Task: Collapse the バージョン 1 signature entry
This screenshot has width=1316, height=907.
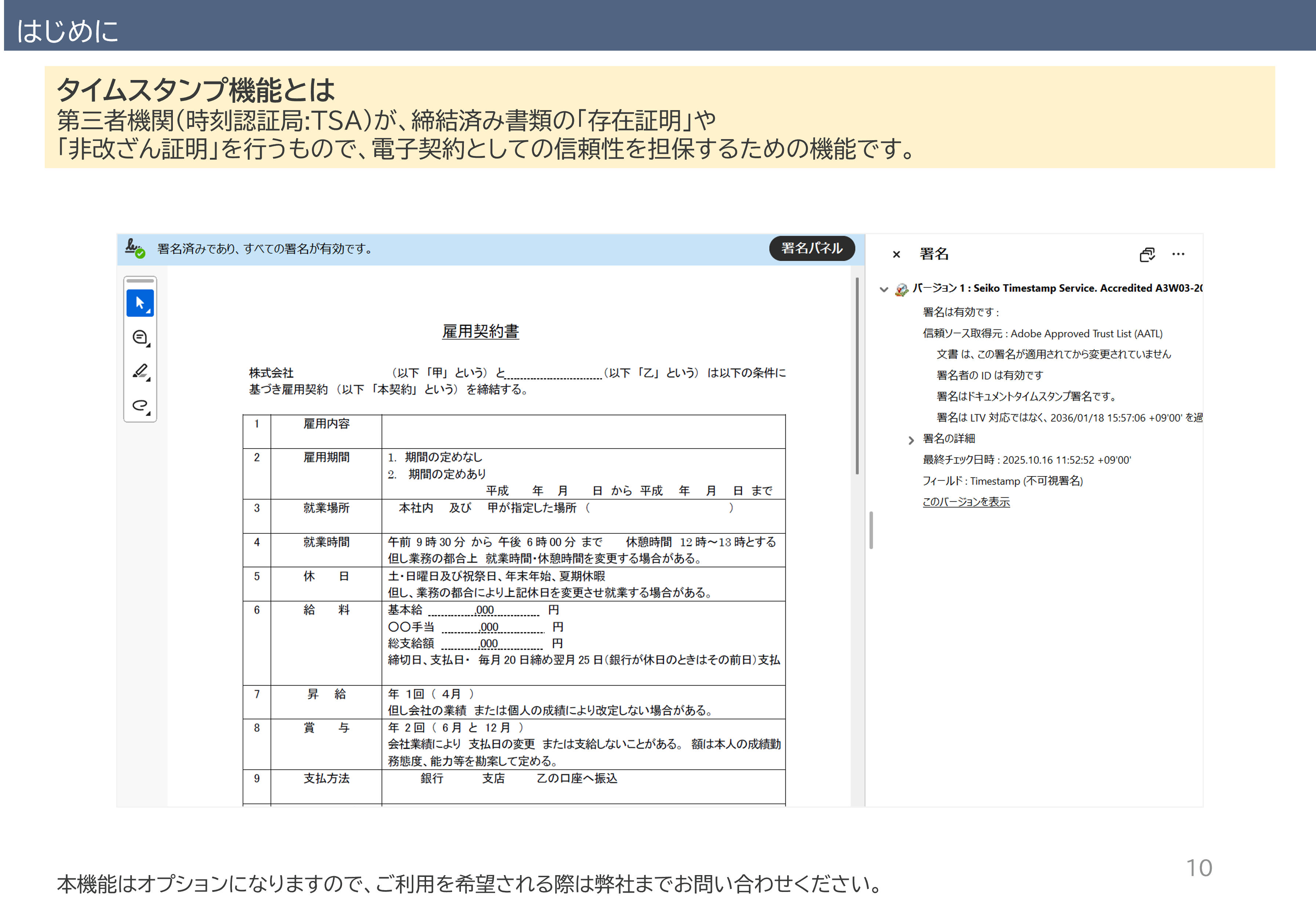Action: pos(884,289)
